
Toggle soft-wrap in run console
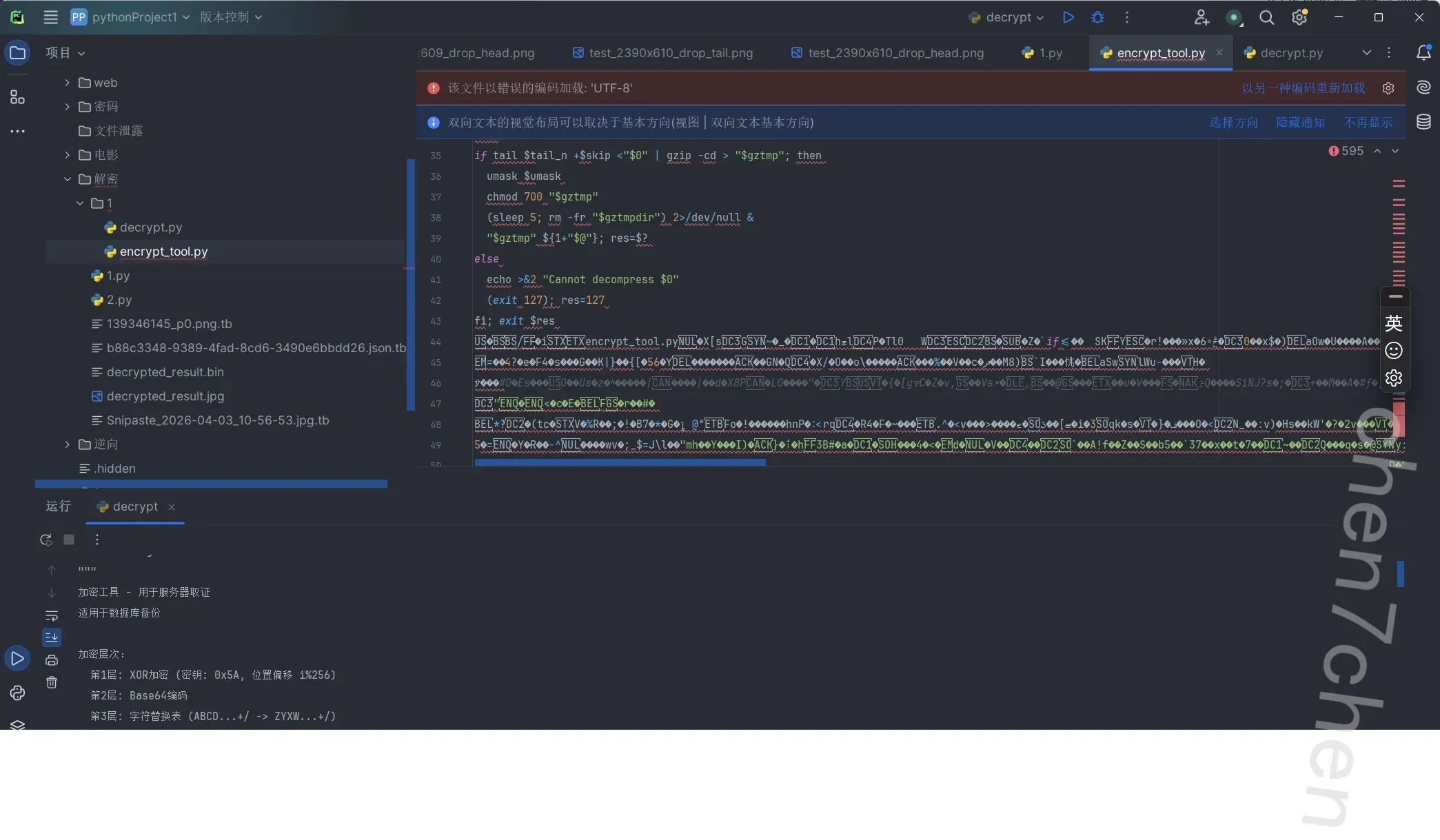click(x=52, y=615)
